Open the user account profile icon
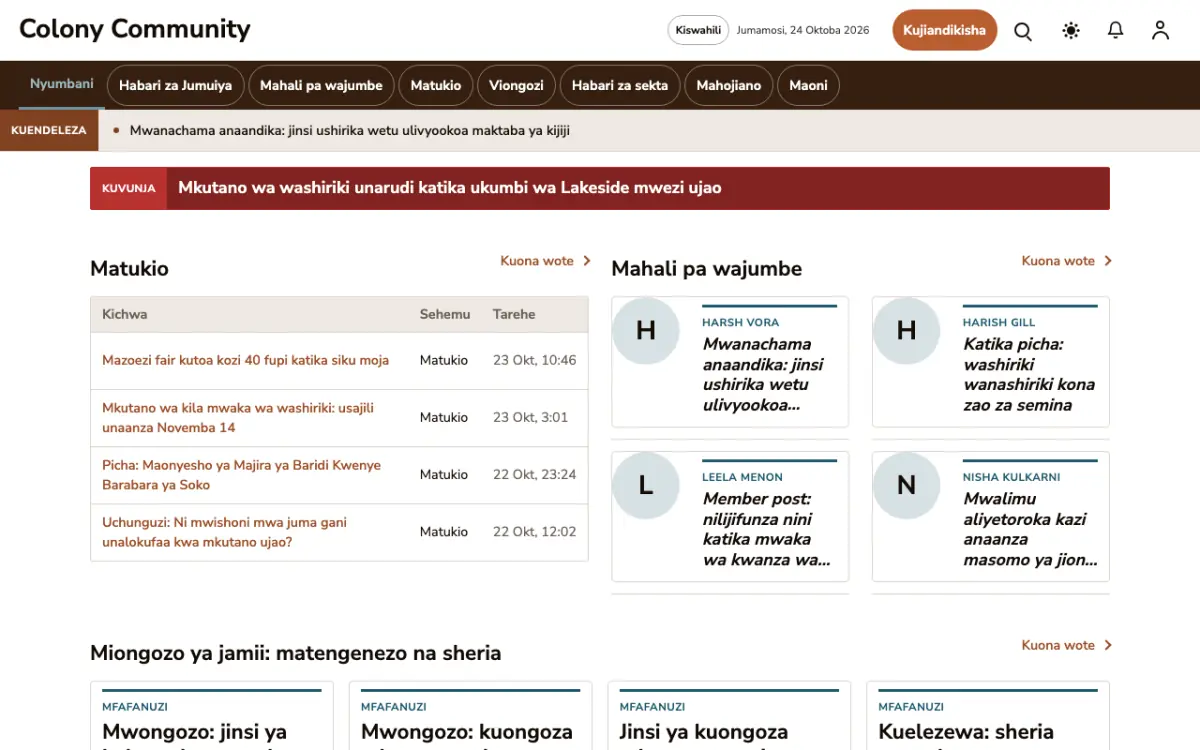This screenshot has height=750, width=1200. click(1160, 31)
